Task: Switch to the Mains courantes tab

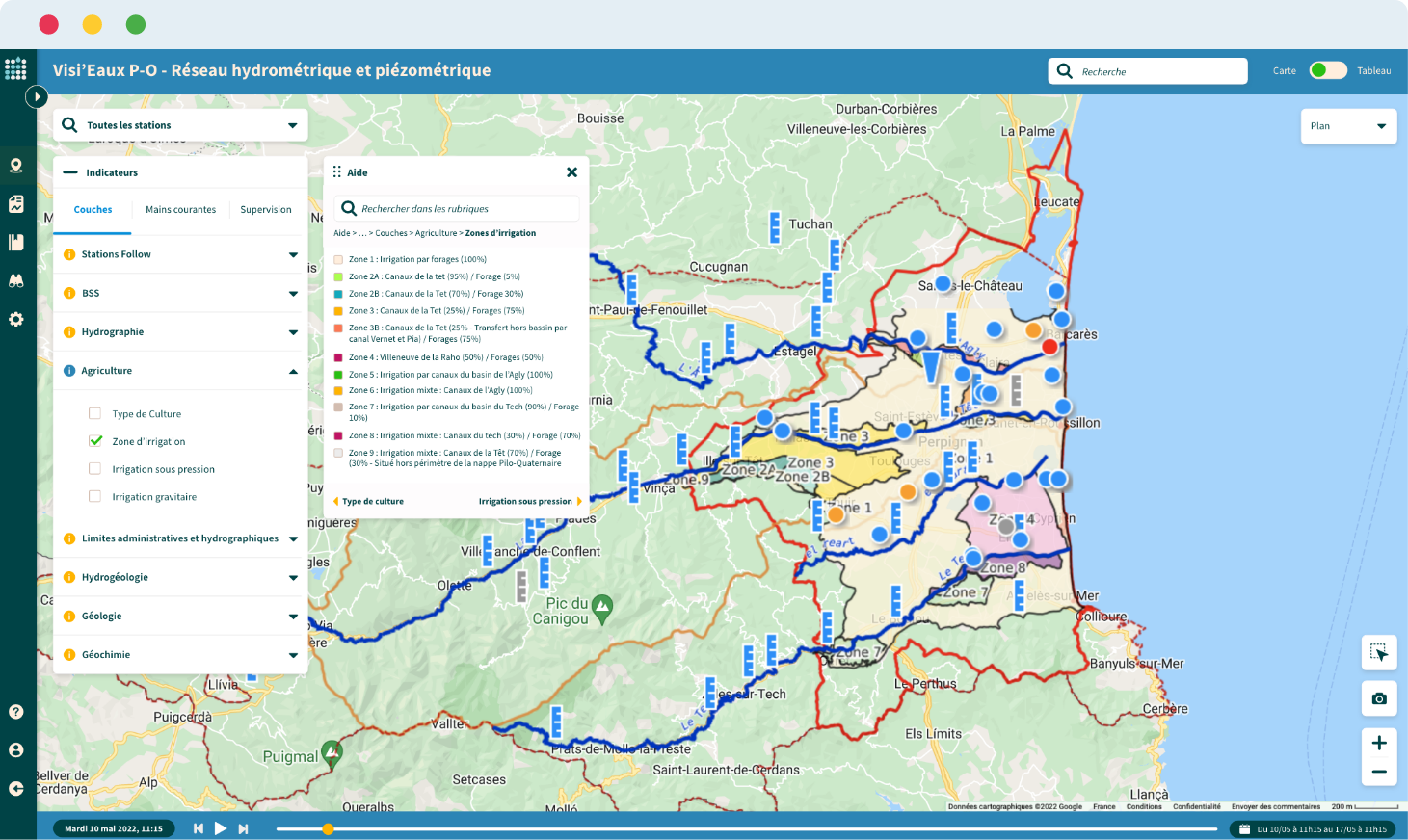Action: (x=180, y=210)
